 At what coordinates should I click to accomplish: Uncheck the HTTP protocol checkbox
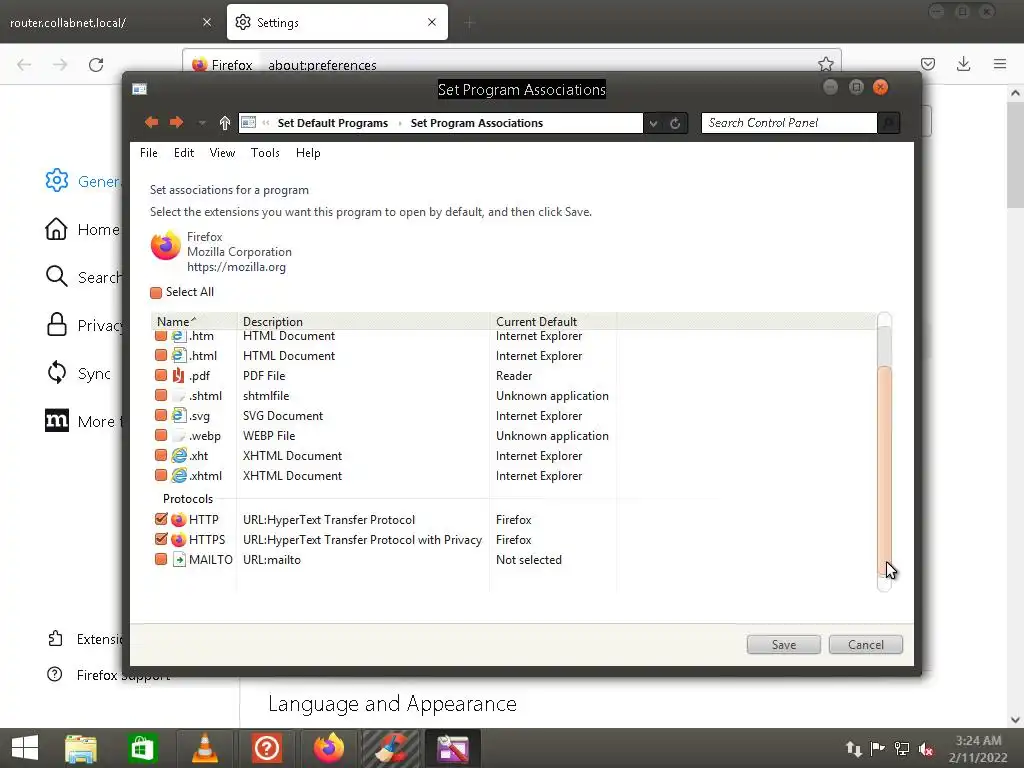coord(161,519)
